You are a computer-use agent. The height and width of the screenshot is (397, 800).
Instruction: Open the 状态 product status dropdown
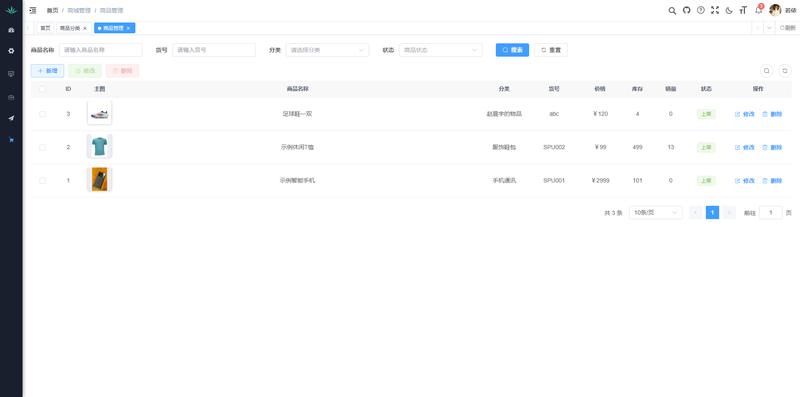click(441, 50)
